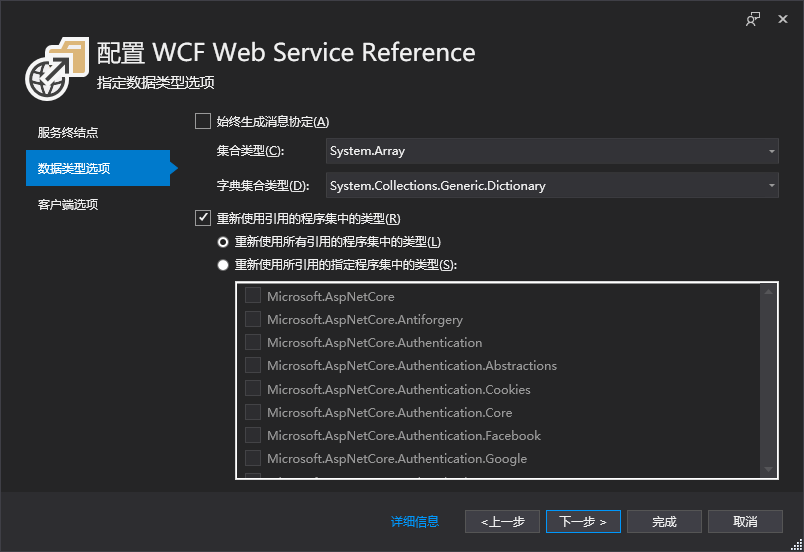Enable 始终生成消息协定 checkbox
The image size is (804, 552).
203,121
